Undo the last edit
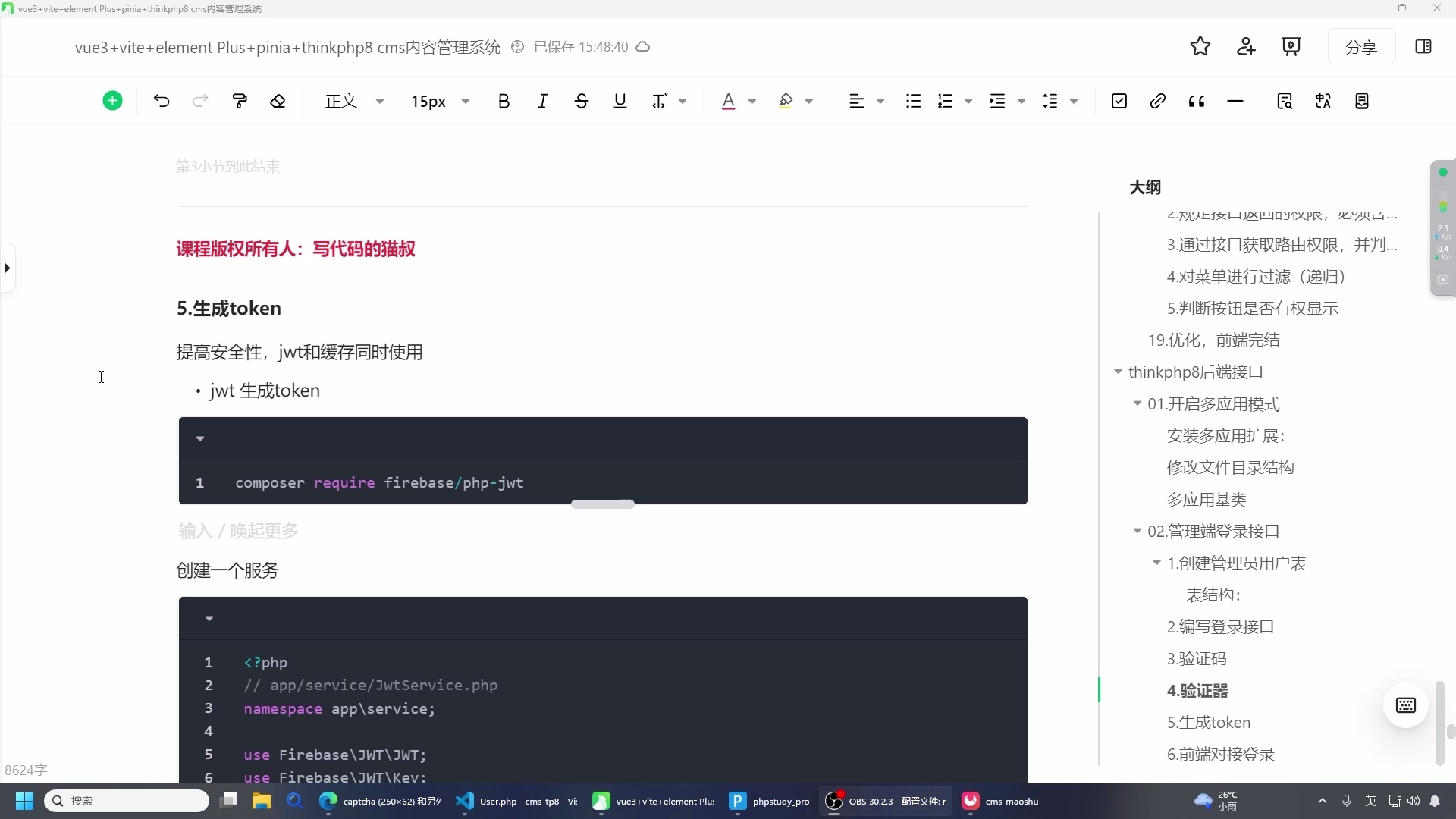The width and height of the screenshot is (1456, 819). click(x=160, y=101)
